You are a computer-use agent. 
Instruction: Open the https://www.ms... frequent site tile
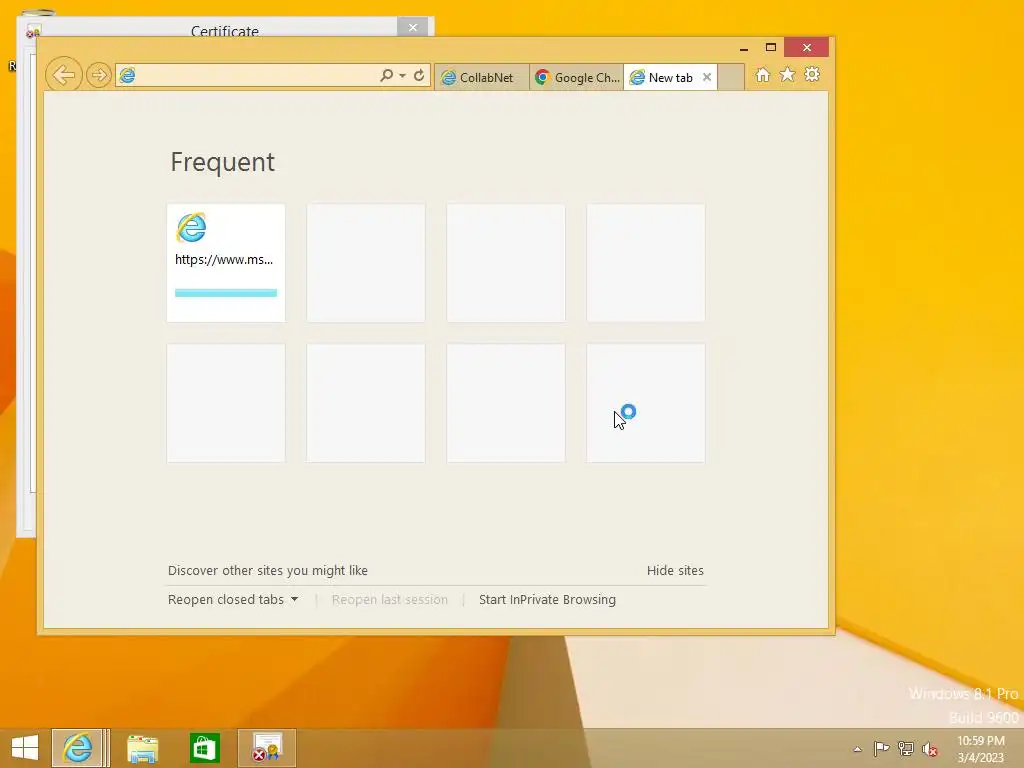[x=226, y=263]
